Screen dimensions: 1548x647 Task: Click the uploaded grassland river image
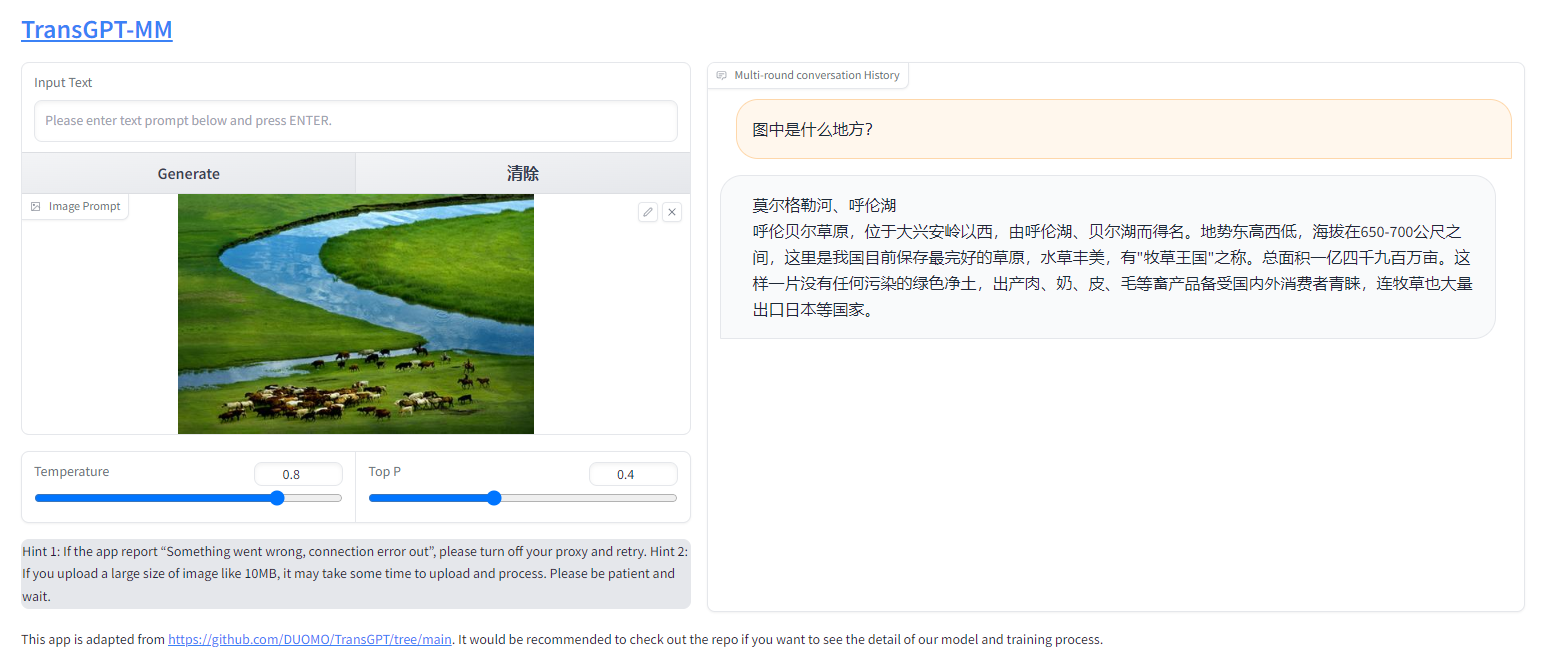click(x=355, y=314)
